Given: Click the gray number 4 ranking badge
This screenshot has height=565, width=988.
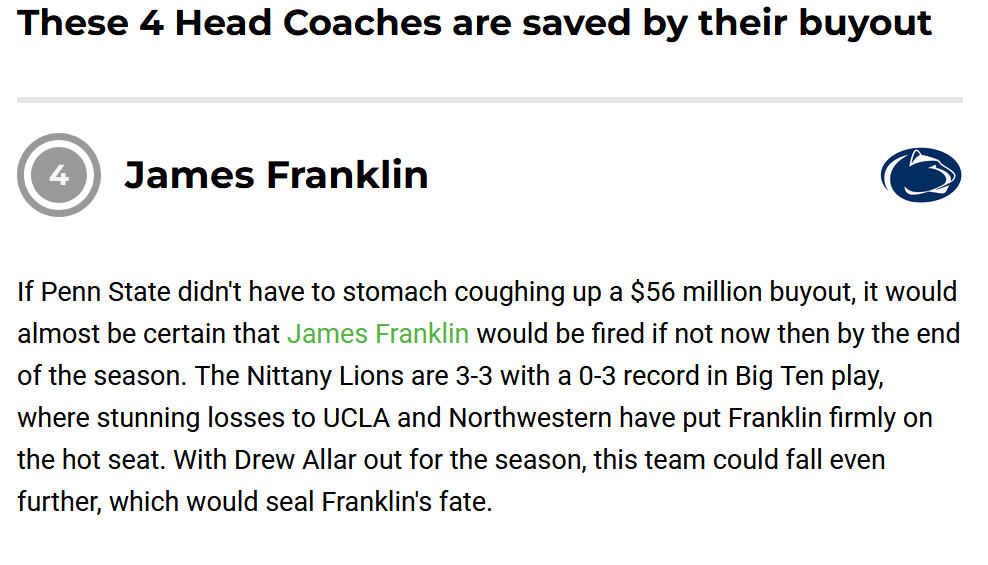Looking at the screenshot, I should [59, 175].
